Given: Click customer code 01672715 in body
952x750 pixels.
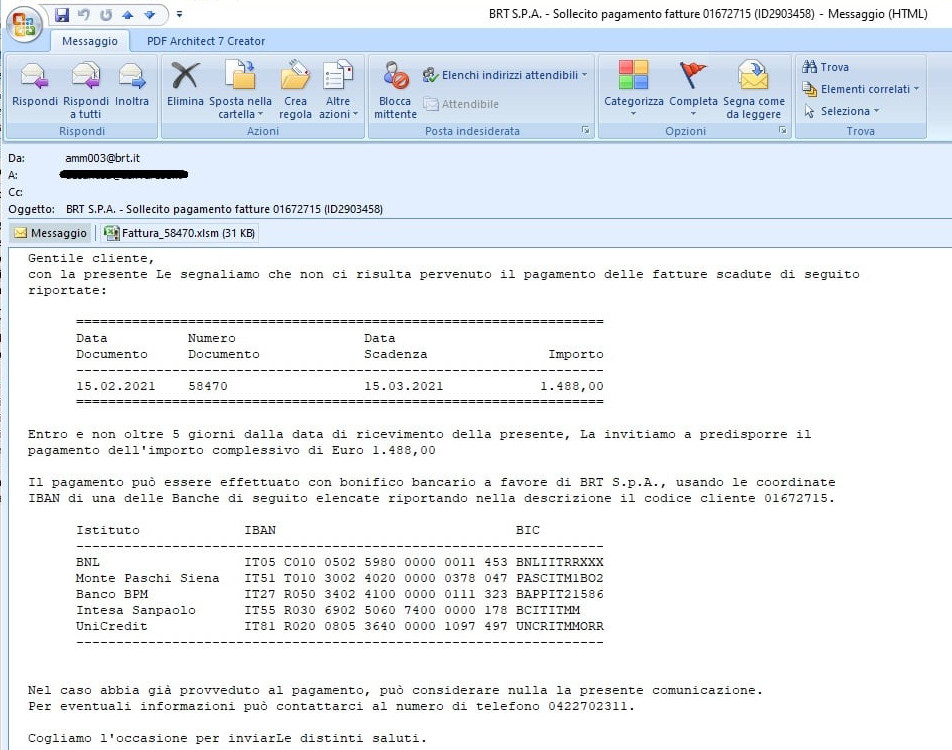Looking at the screenshot, I should pos(795,499).
